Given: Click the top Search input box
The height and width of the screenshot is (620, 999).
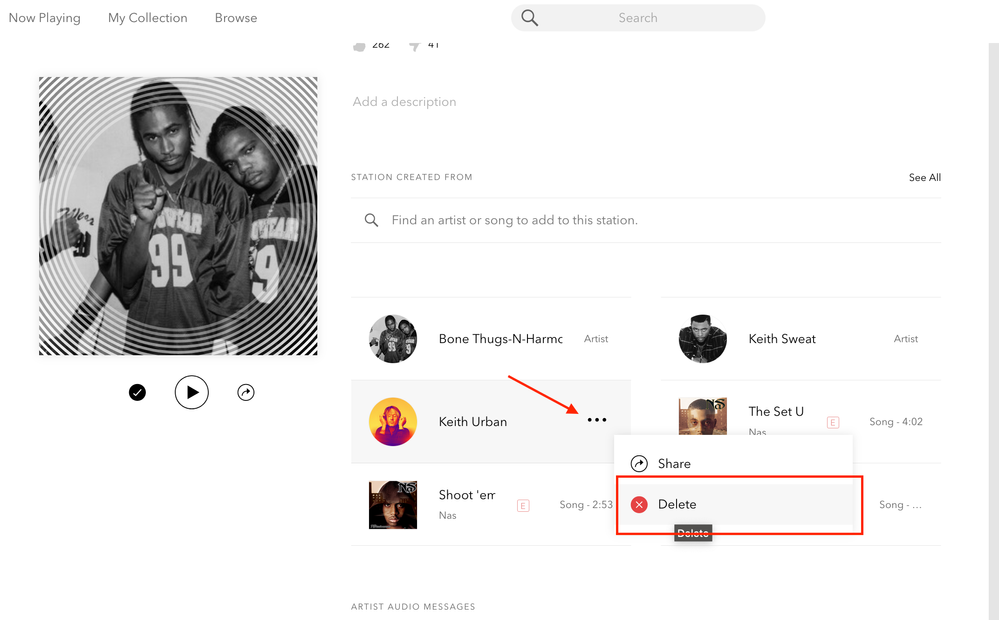Looking at the screenshot, I should (x=638, y=18).
